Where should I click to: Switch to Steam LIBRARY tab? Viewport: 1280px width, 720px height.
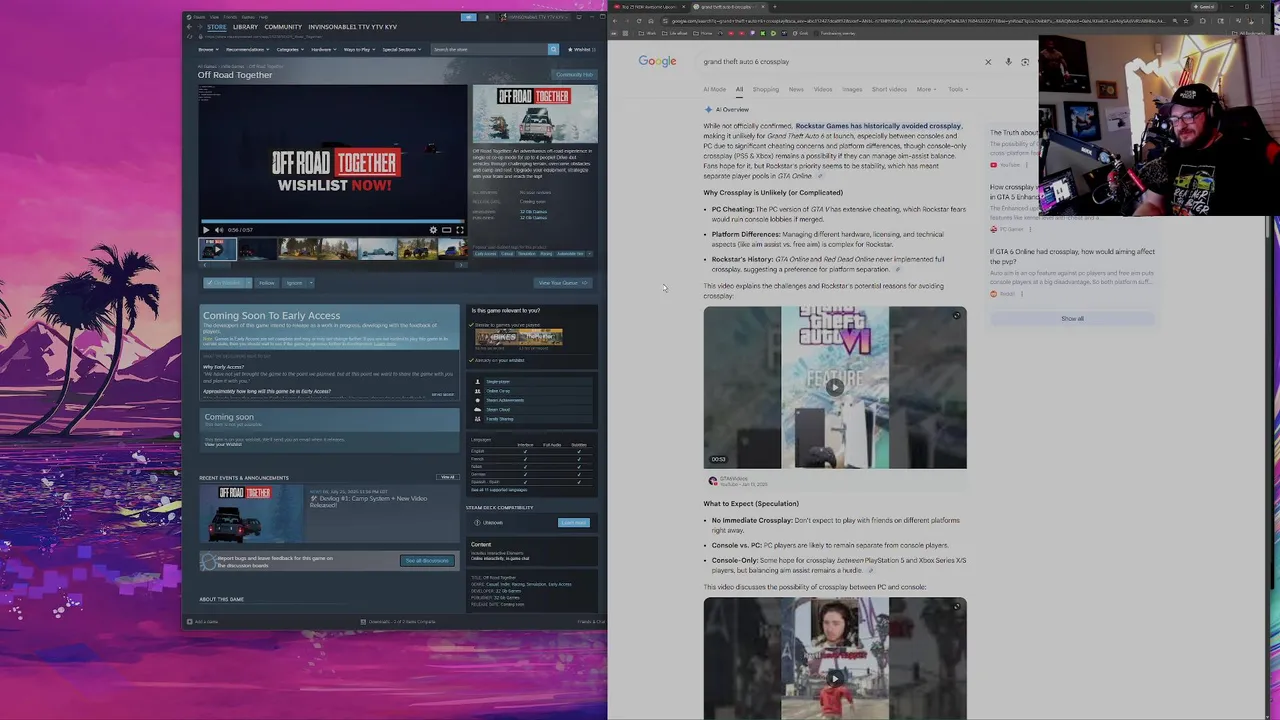245,27
